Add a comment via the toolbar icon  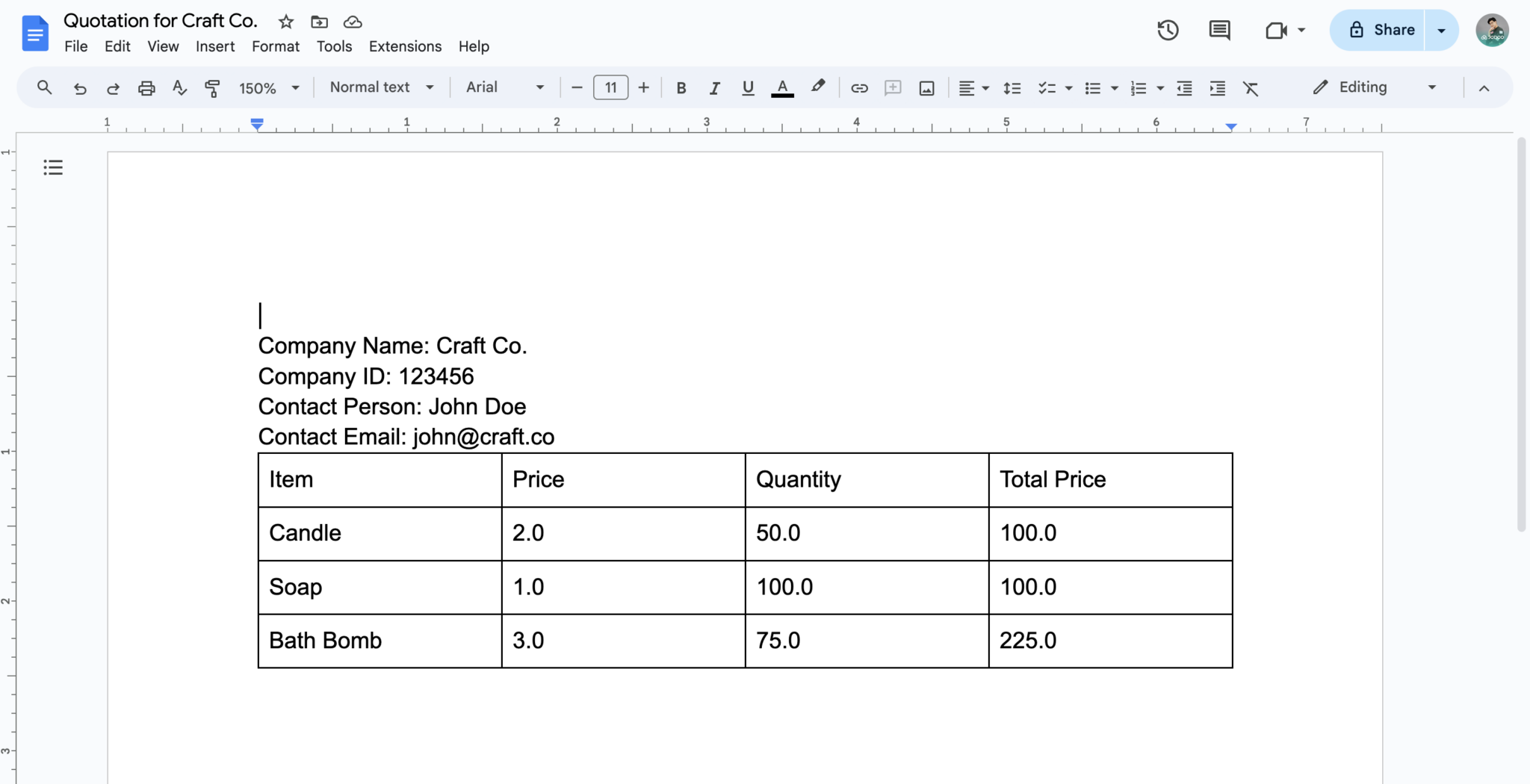pos(892,87)
